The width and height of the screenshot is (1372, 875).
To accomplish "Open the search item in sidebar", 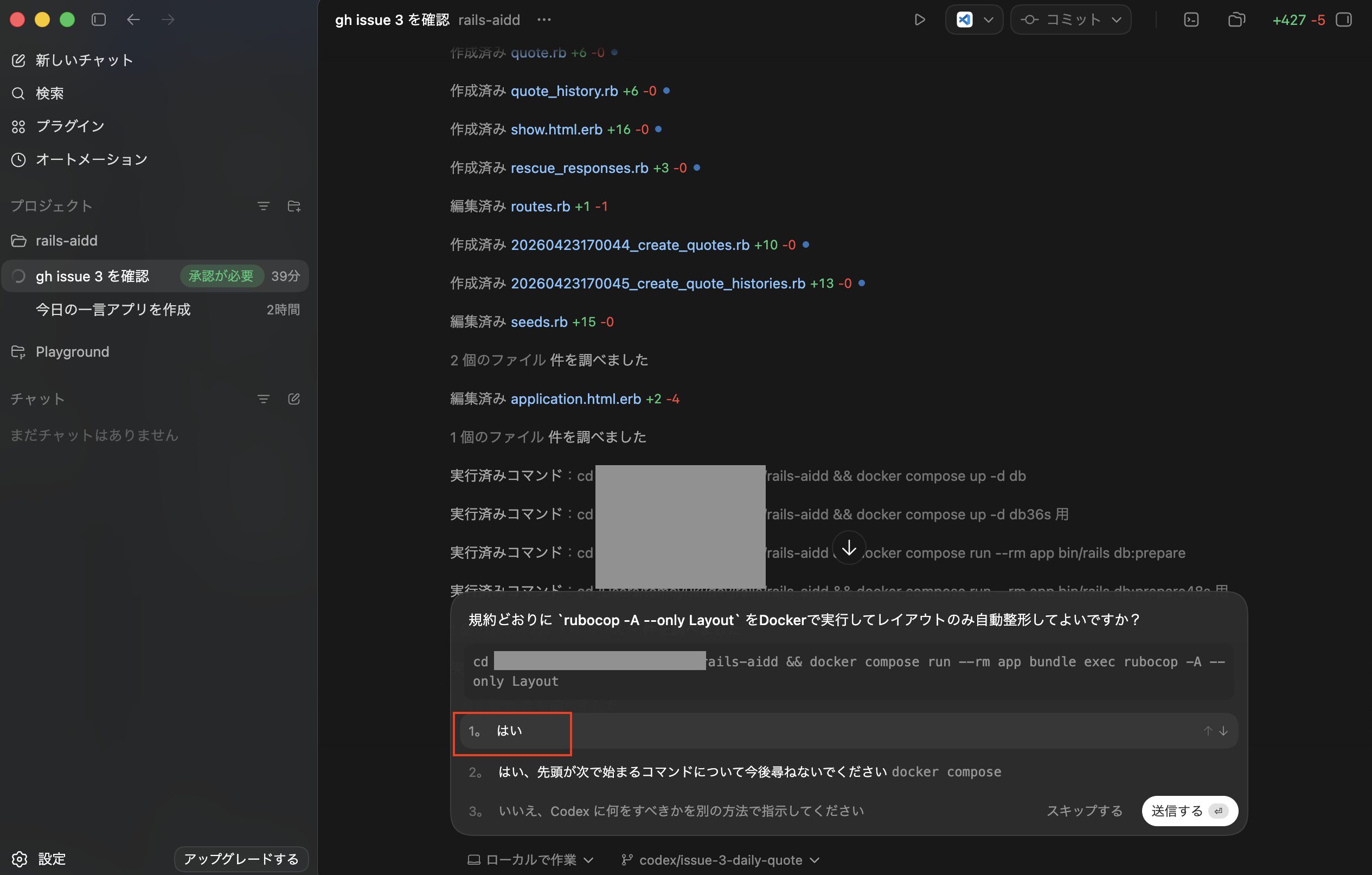I will (49, 93).
